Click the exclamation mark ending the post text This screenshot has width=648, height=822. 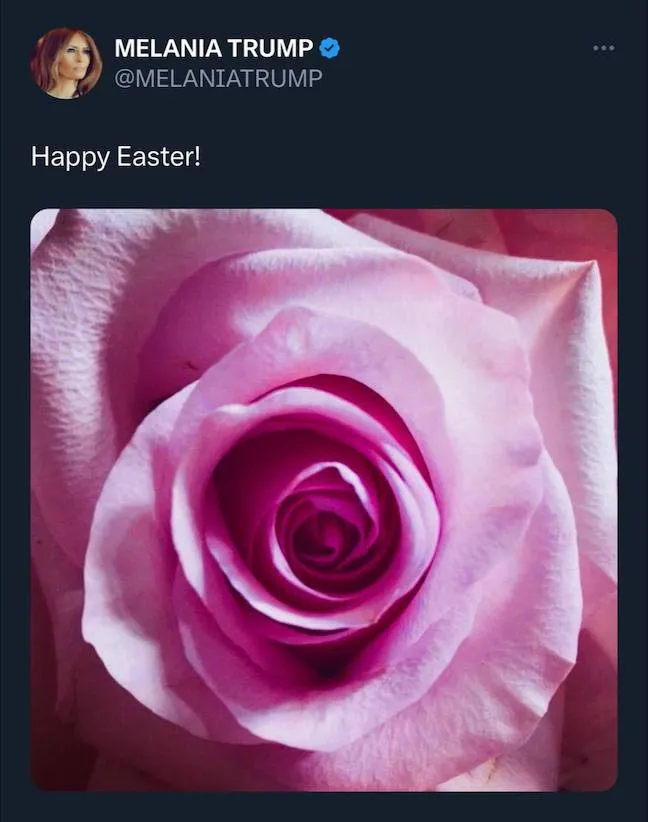point(198,157)
